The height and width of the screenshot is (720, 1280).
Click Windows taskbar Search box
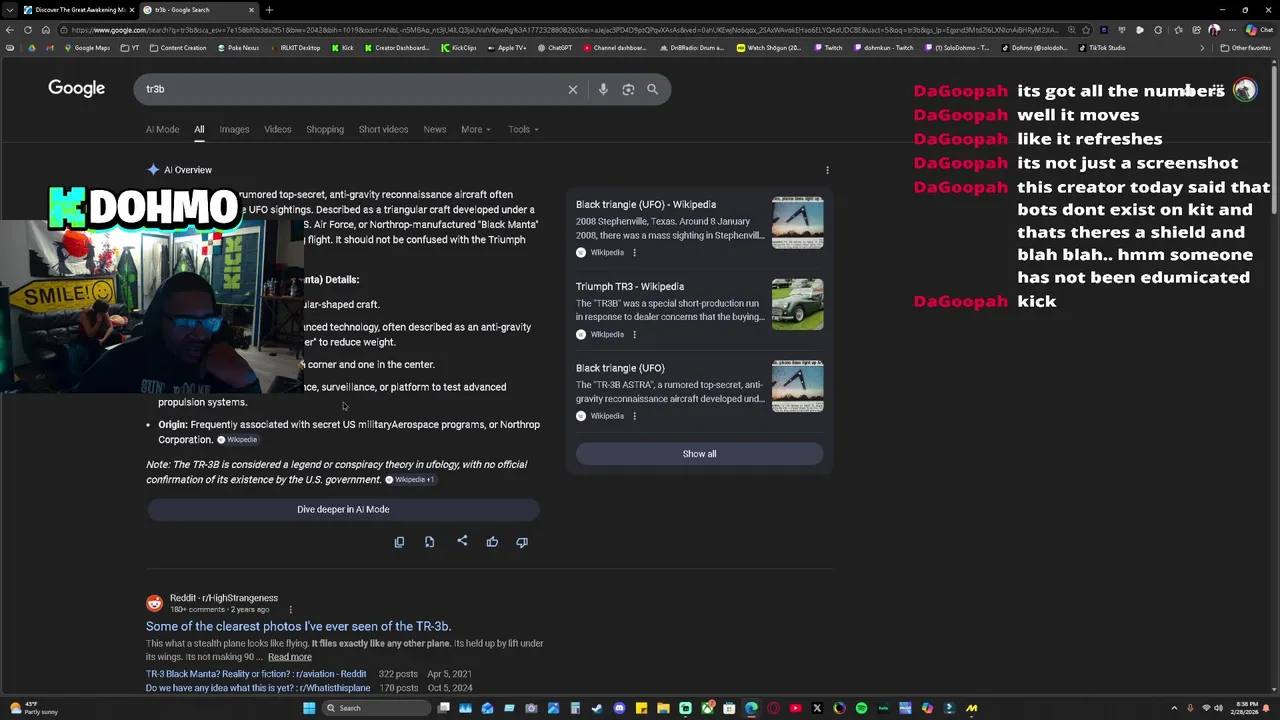[378, 708]
